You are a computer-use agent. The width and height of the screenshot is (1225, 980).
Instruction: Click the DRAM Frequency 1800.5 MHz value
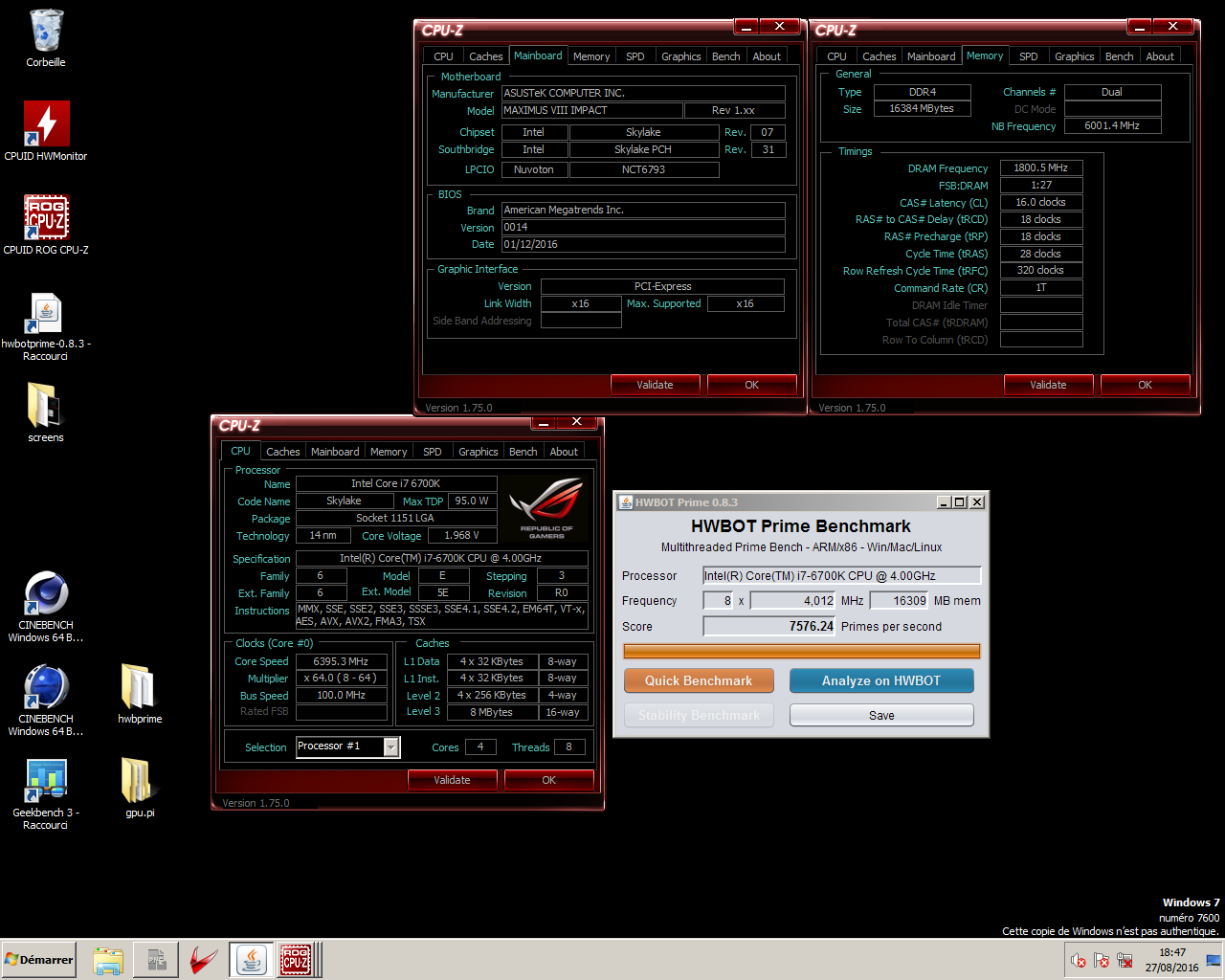click(x=1041, y=167)
